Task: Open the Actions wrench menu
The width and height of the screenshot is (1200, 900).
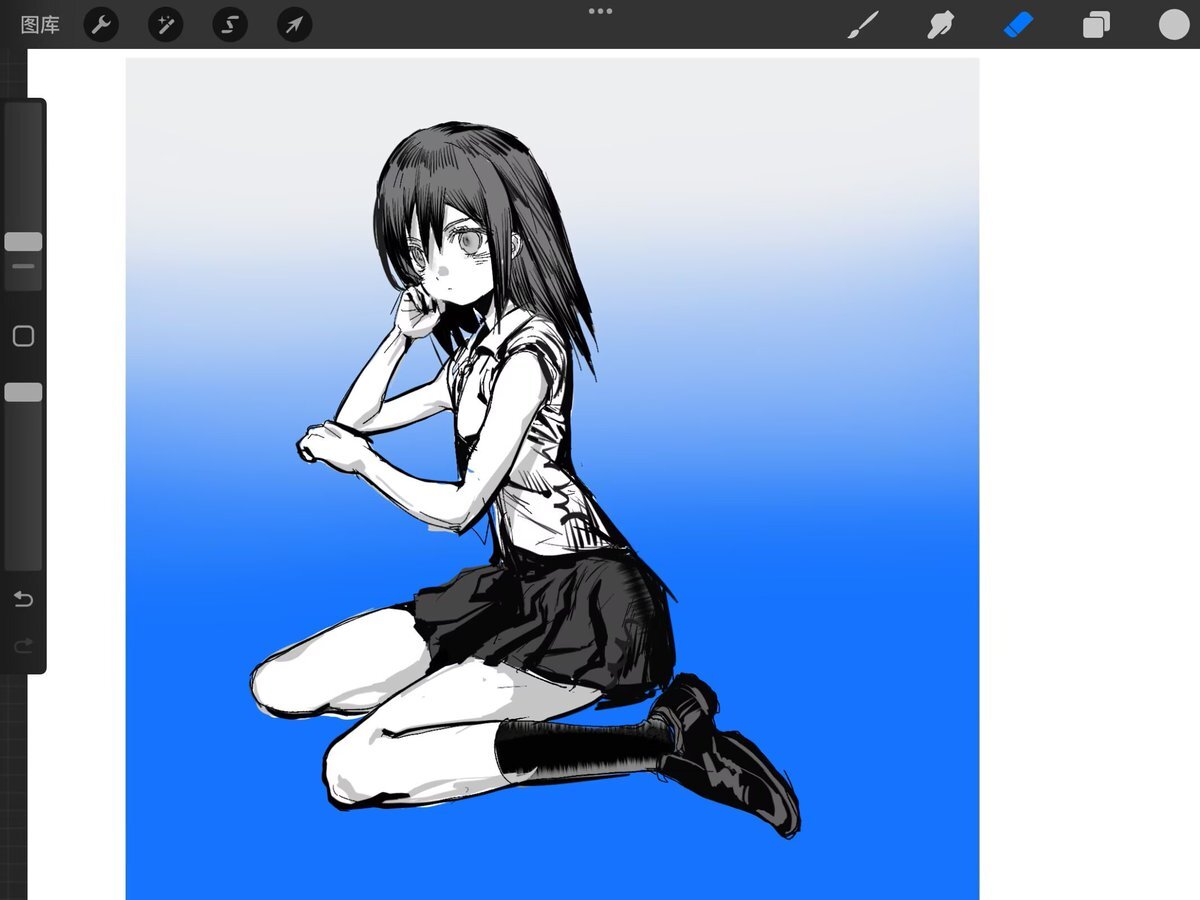Action: coord(101,25)
